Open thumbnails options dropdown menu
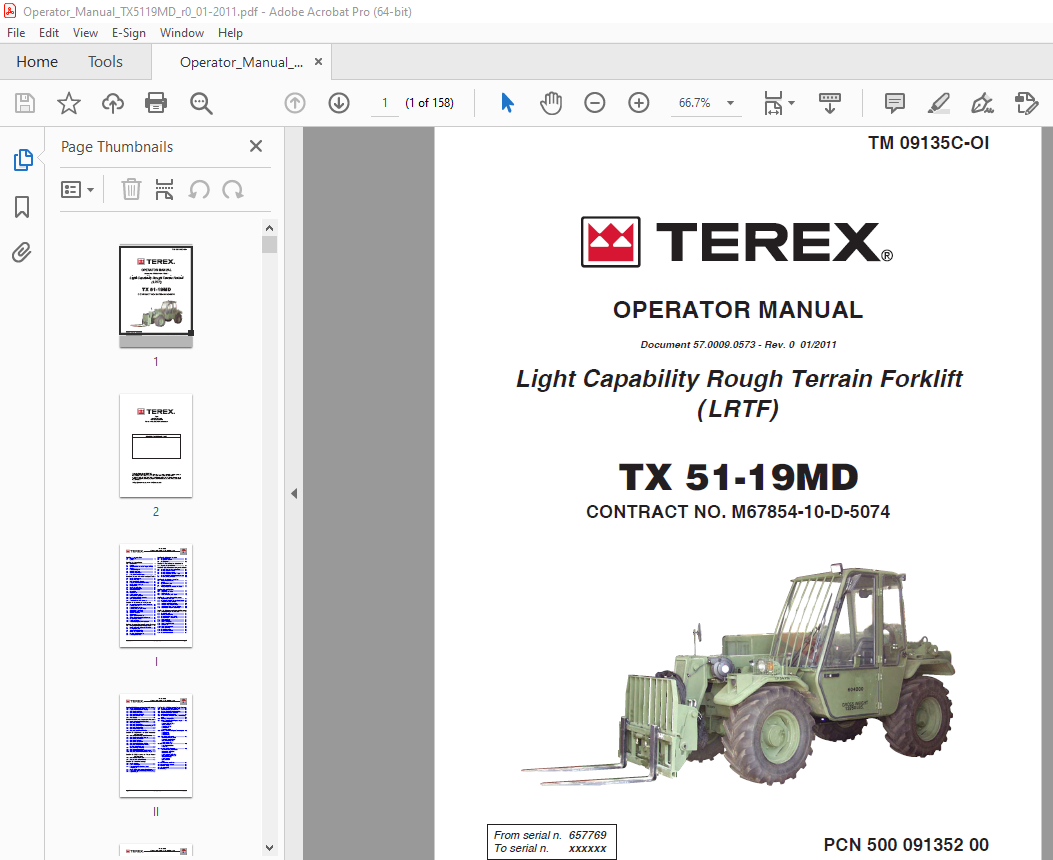The height and width of the screenshot is (860, 1053). [x=77, y=189]
